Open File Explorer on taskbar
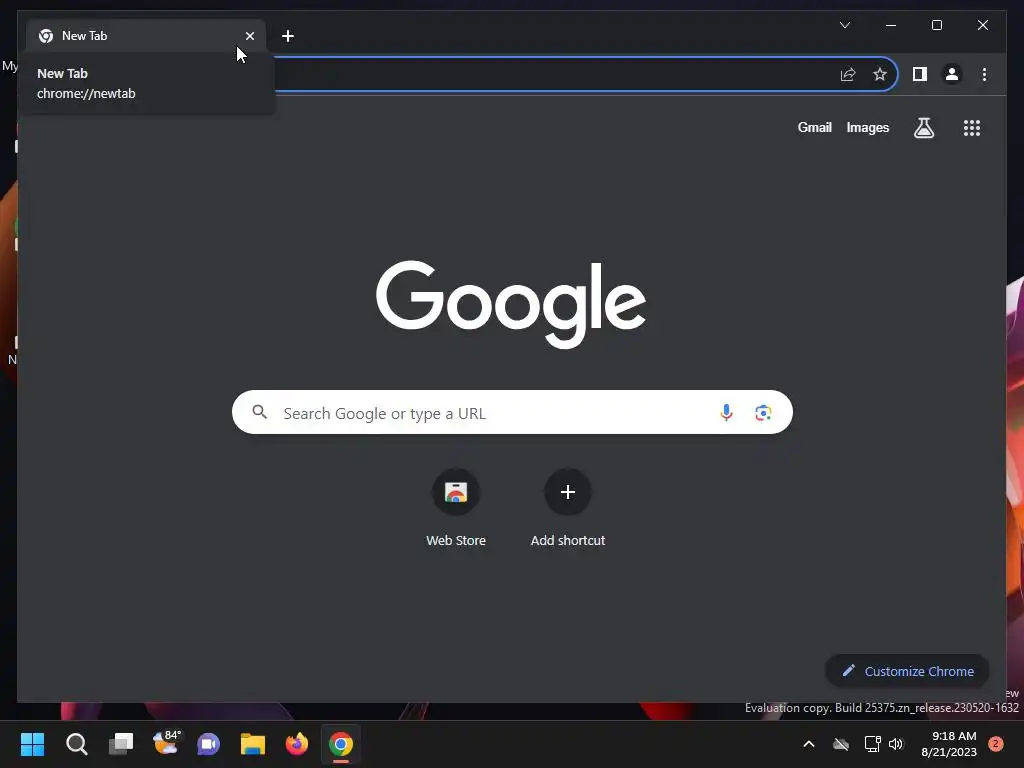Viewport: 1024px width, 768px height. [253, 744]
